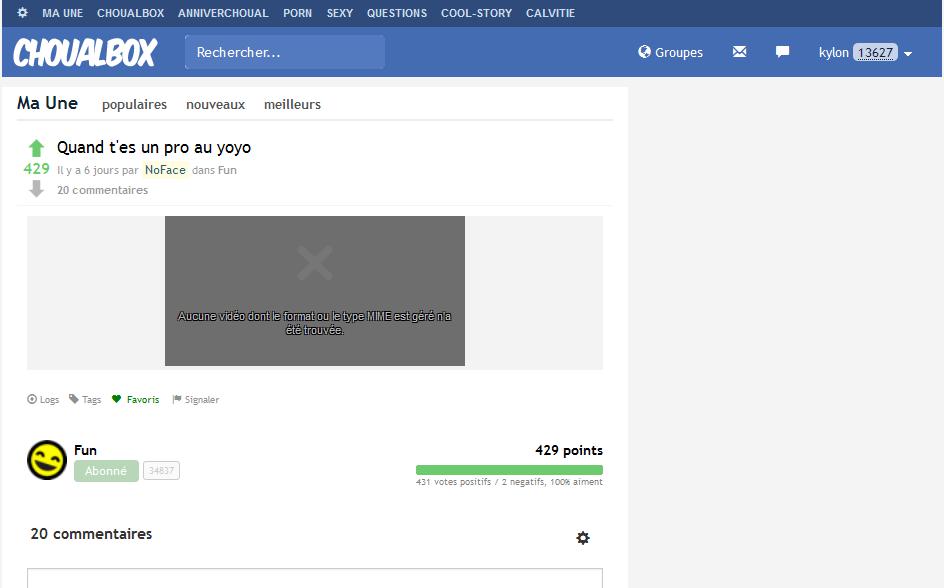Open the chat bubble notifications icon
944x588 pixels.
pyautogui.click(x=782, y=52)
